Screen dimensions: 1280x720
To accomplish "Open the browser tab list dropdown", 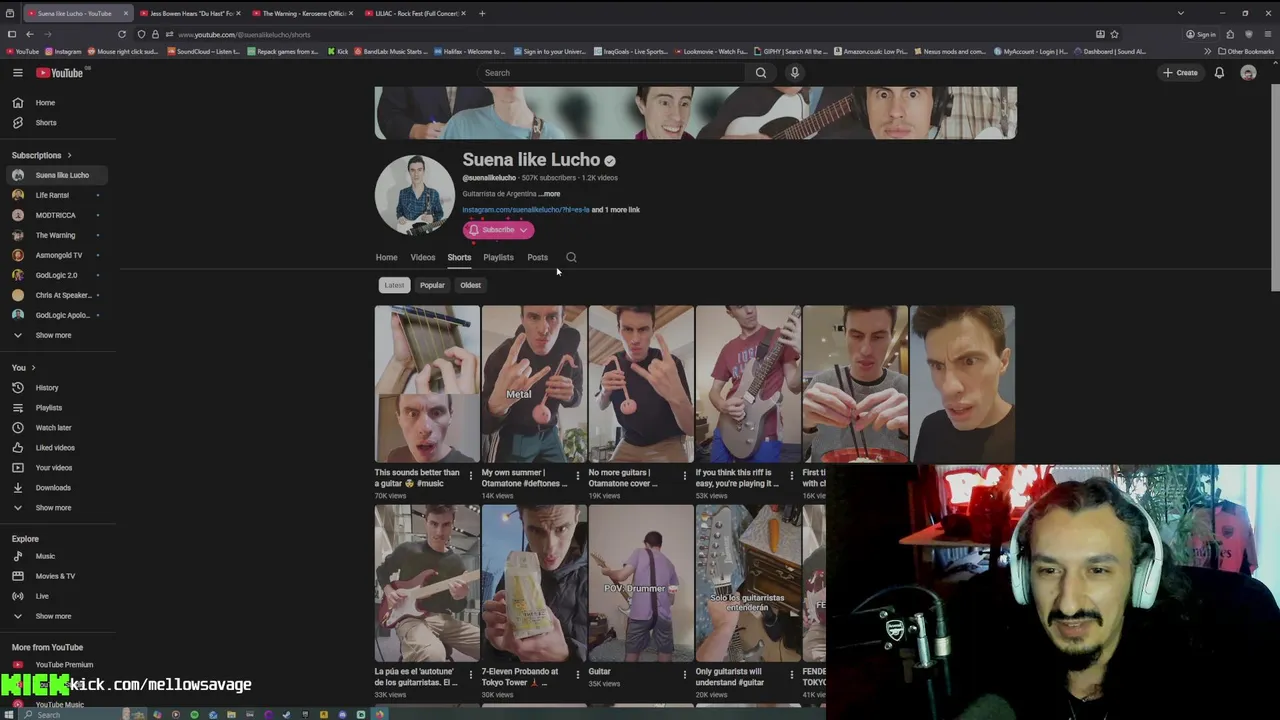I will pos(1180,13).
